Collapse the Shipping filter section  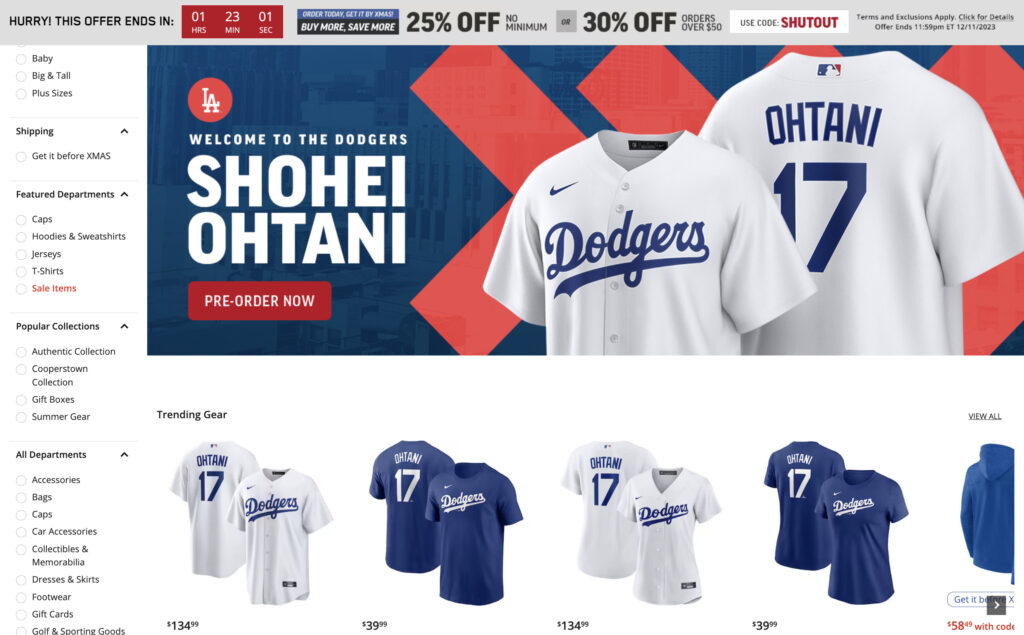(x=124, y=131)
